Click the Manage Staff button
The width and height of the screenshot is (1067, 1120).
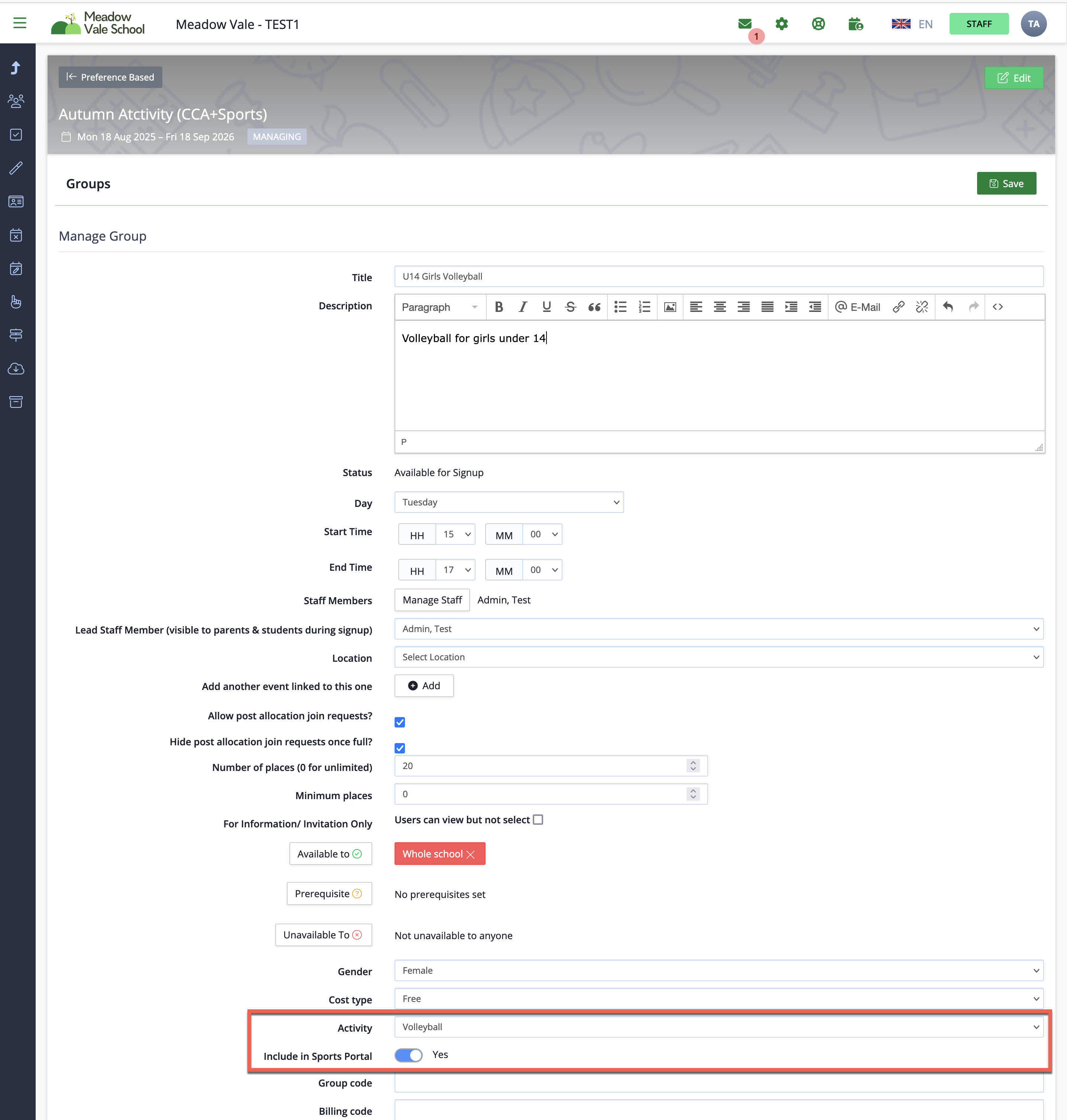(x=432, y=600)
